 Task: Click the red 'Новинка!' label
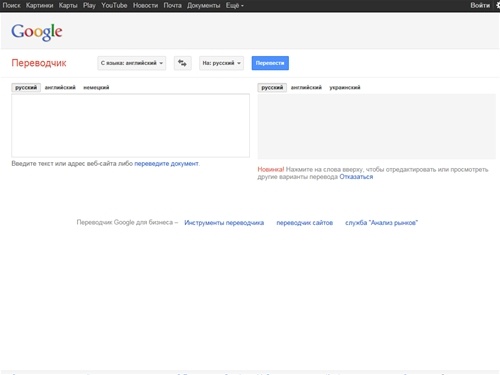click(x=271, y=169)
